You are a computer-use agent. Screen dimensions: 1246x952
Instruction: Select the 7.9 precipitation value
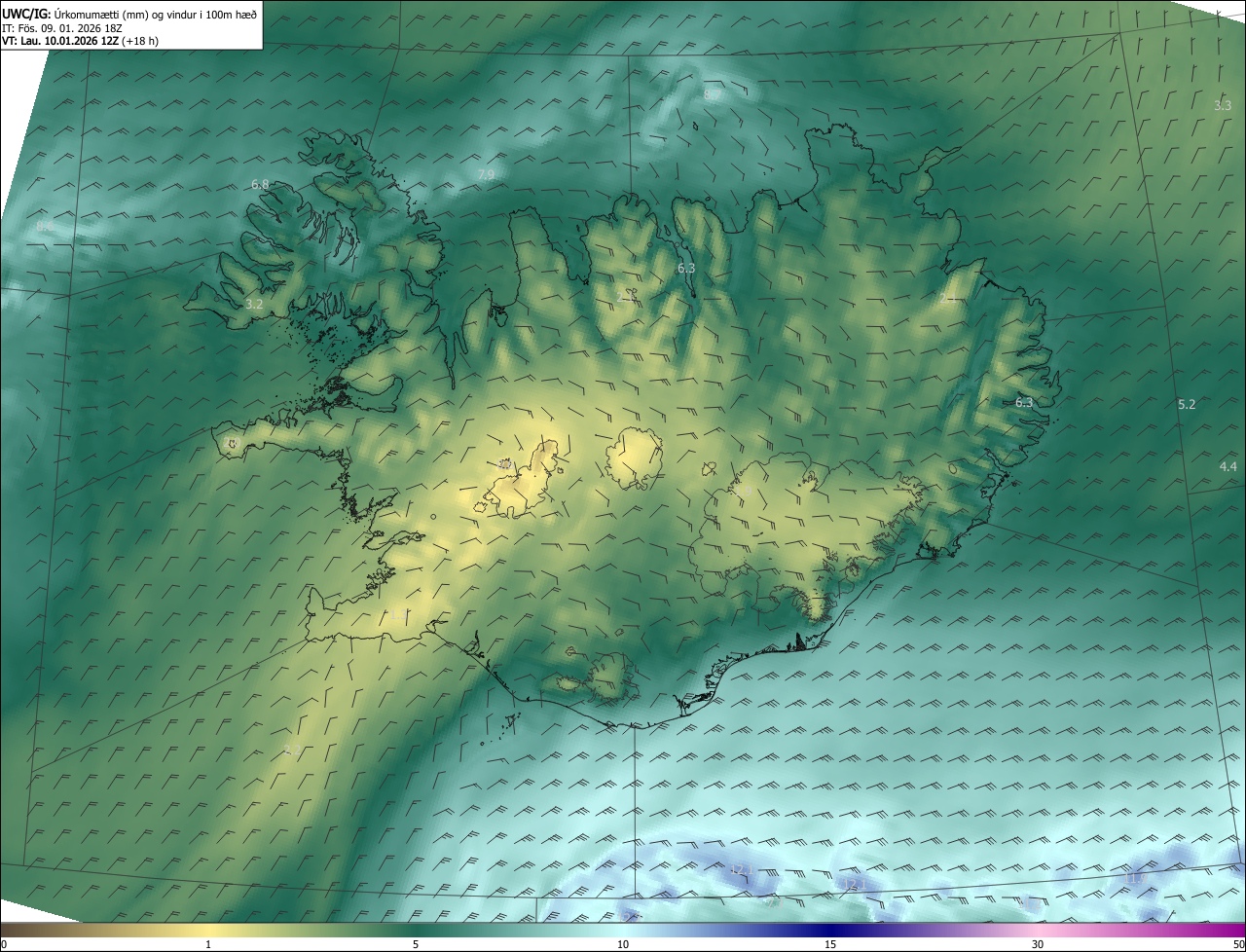pos(486,174)
